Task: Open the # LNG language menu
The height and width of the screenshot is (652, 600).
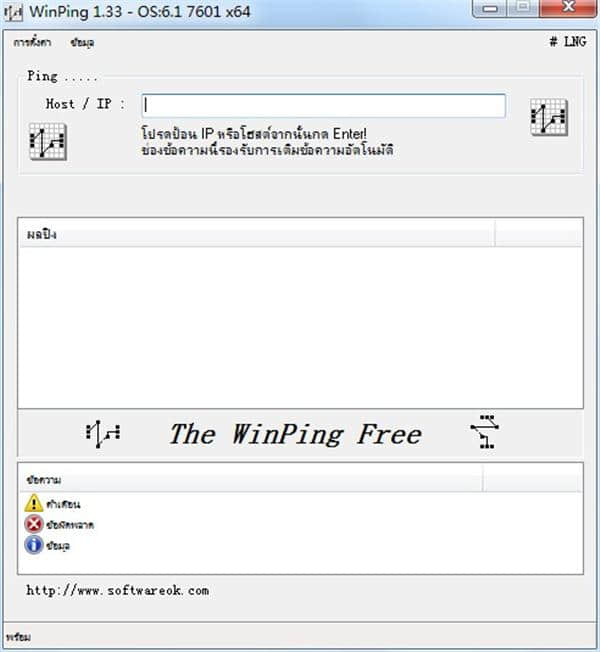Action: [568, 42]
